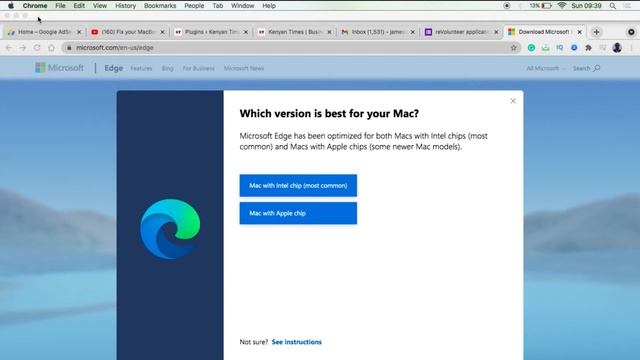640x360 pixels.
Task: Open the green download extension icon
Action: 546,48
